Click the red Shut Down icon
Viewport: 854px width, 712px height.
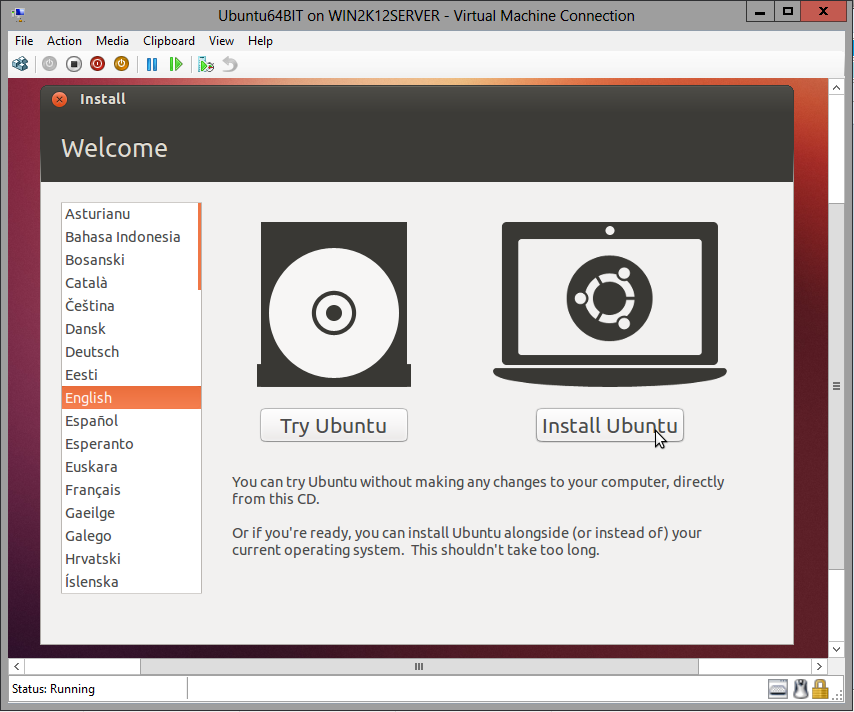(97, 64)
